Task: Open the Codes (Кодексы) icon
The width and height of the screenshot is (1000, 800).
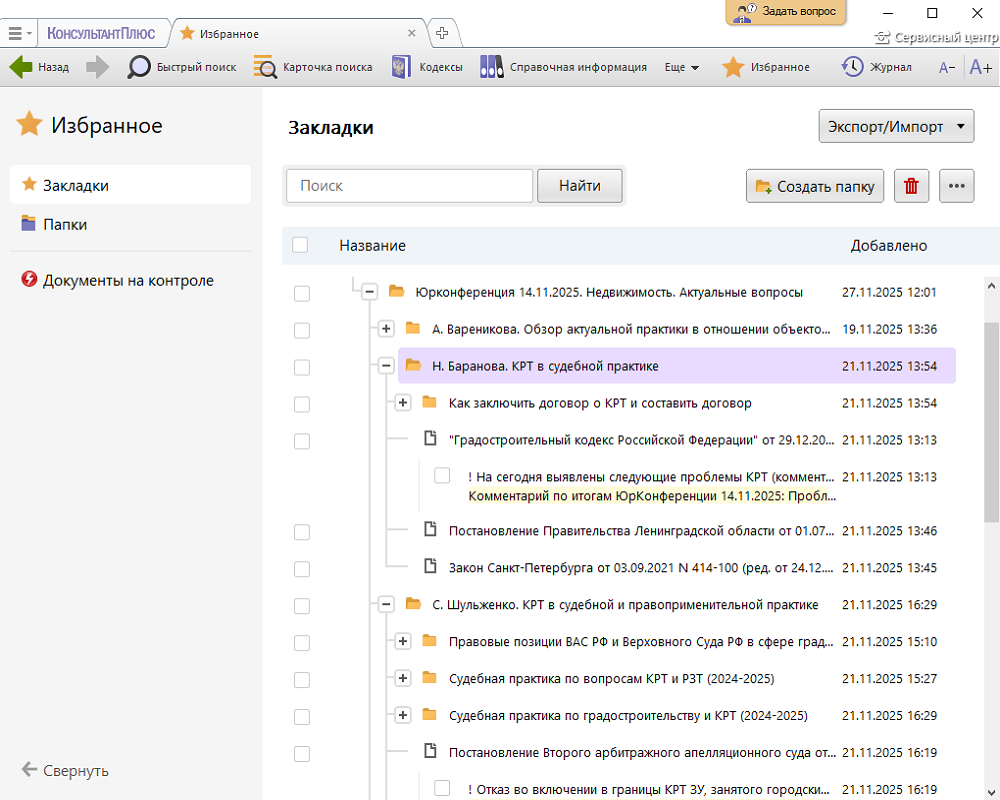Action: pyautogui.click(x=401, y=67)
